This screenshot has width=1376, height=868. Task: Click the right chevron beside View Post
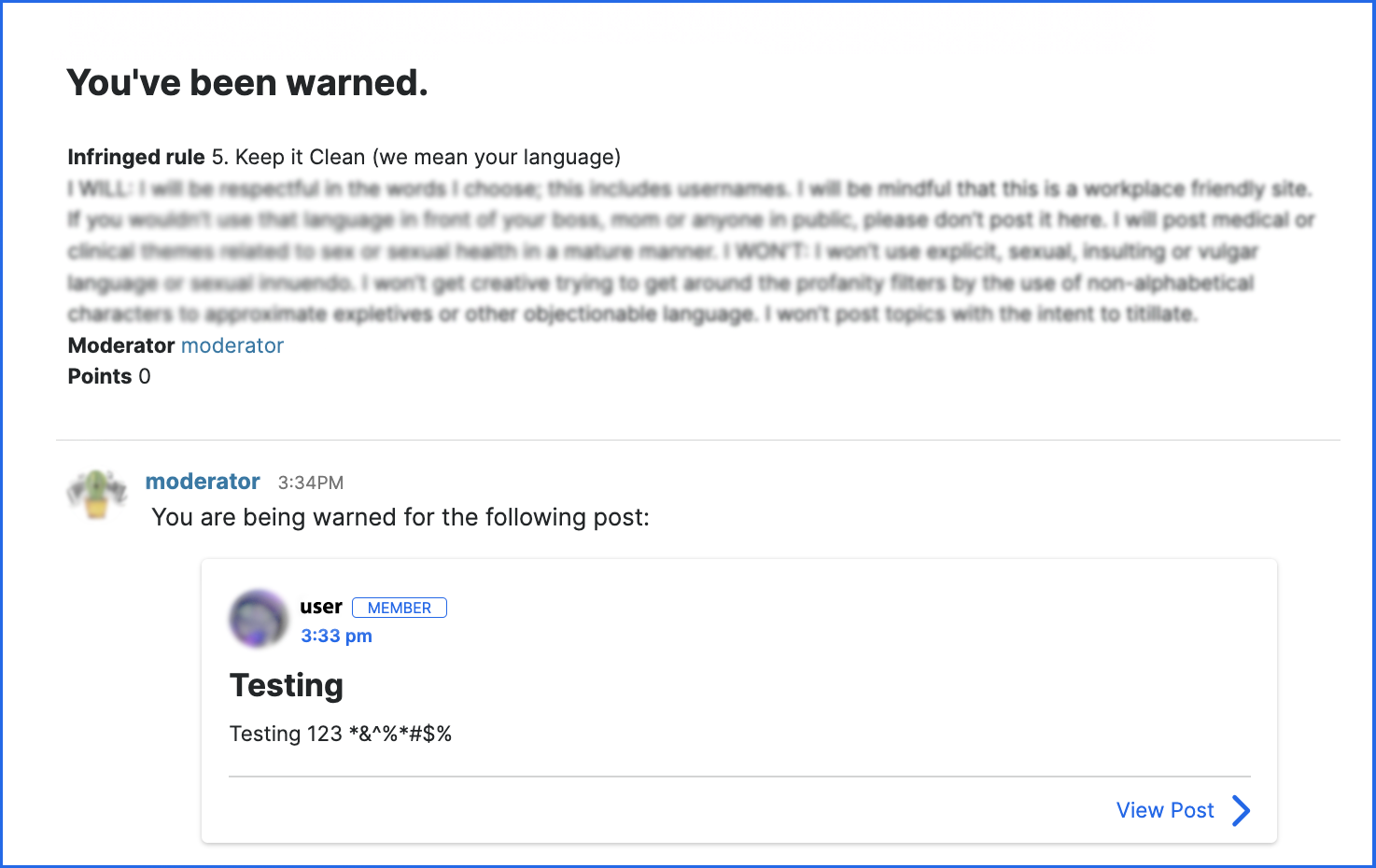point(1241,811)
